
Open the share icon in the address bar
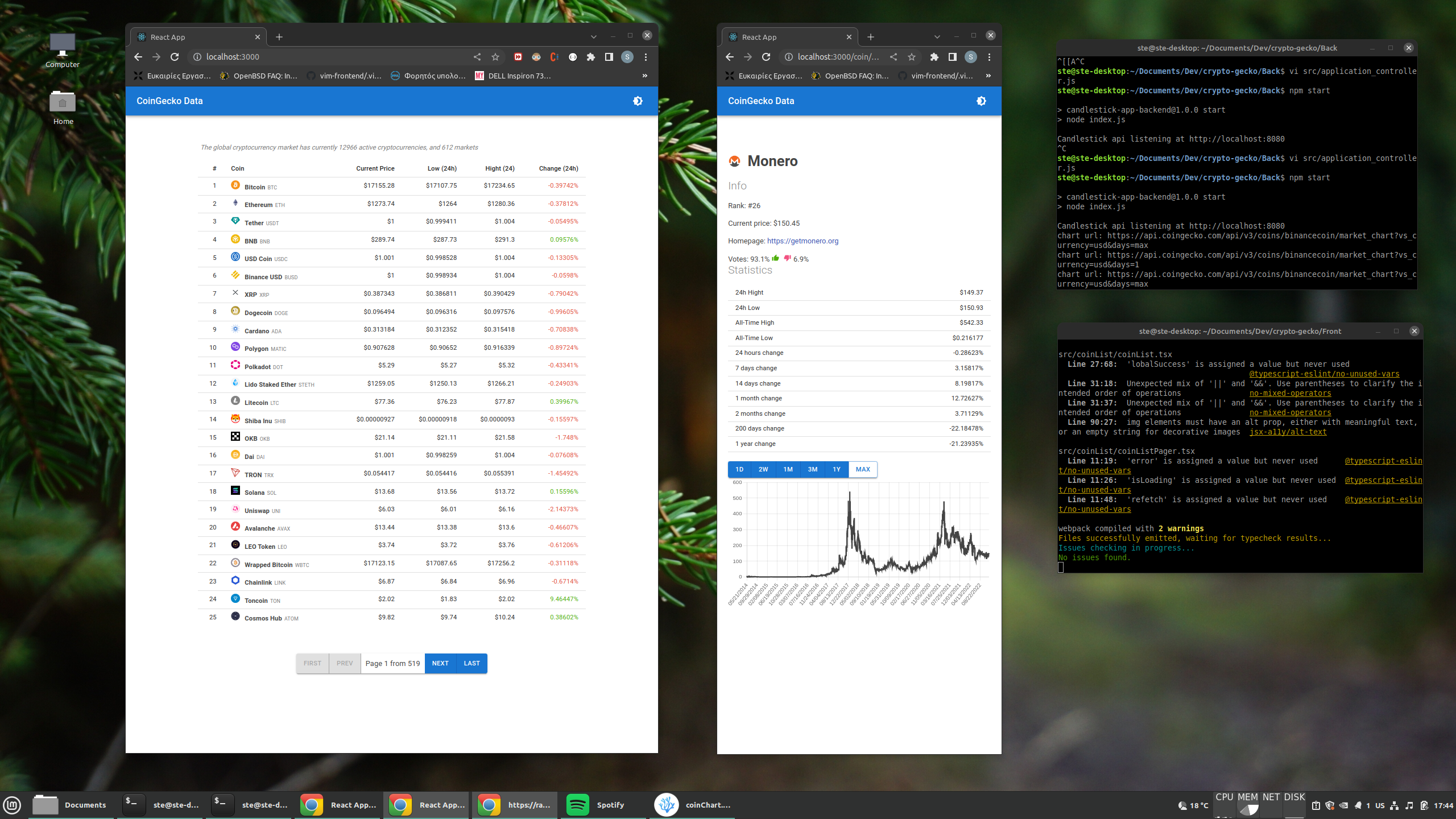pyautogui.click(x=477, y=57)
